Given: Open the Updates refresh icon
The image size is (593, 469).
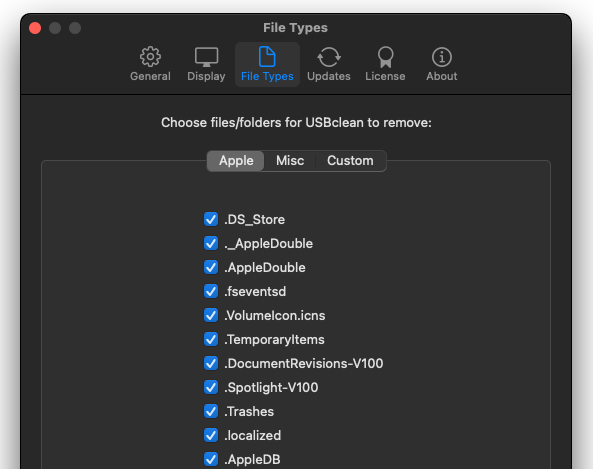Looking at the screenshot, I should [329, 57].
